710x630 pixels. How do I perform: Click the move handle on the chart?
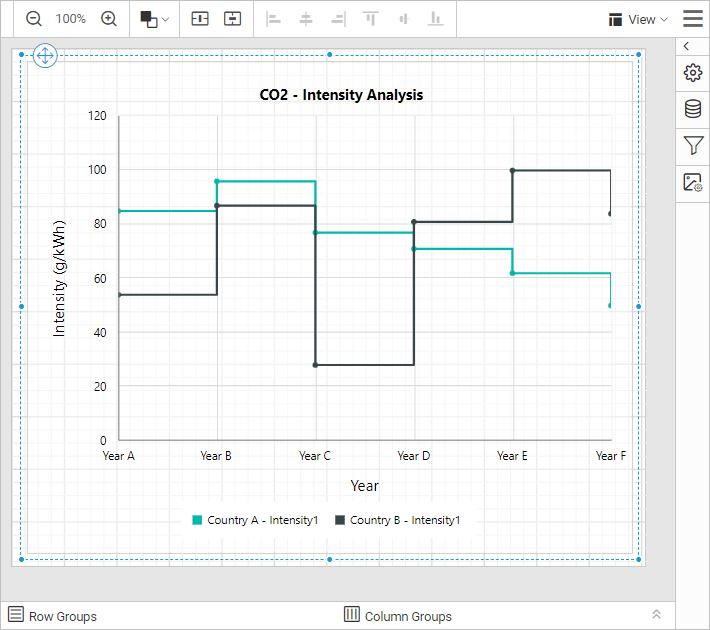pos(45,56)
